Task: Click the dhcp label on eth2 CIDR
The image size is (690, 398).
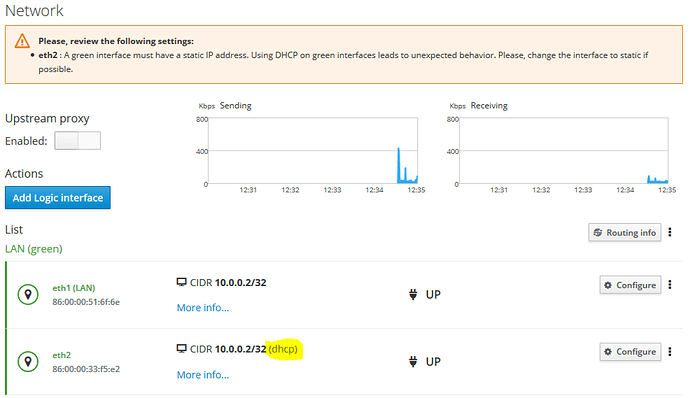Action: coord(283,349)
